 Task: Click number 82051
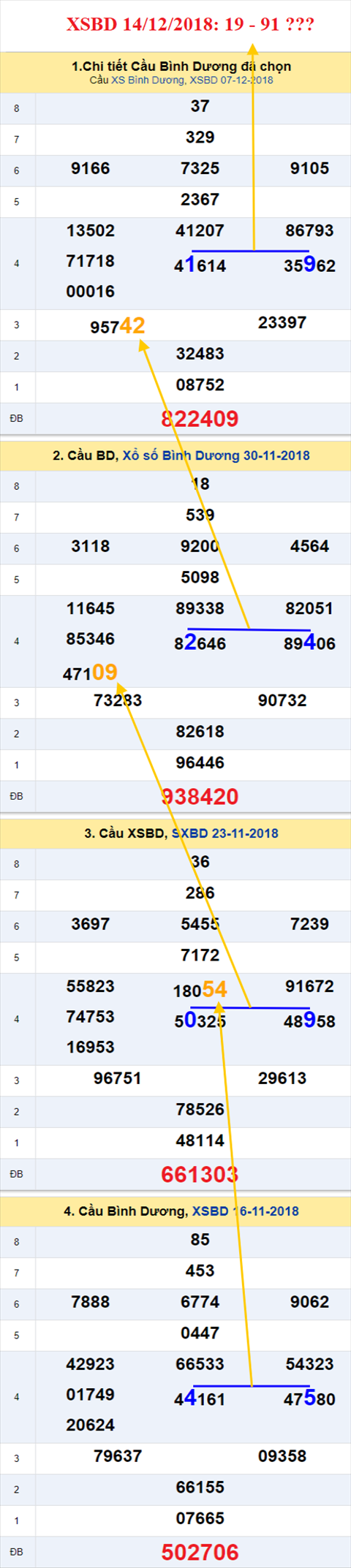pyautogui.click(x=309, y=608)
